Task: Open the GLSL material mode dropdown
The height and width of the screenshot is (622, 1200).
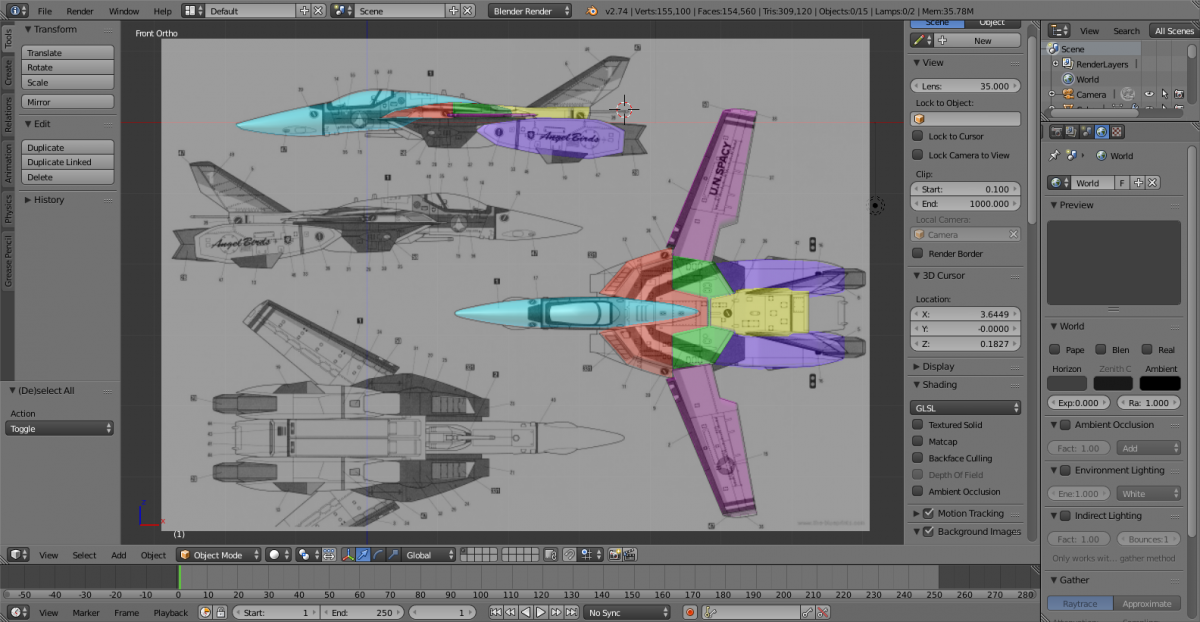Action: 966,408
